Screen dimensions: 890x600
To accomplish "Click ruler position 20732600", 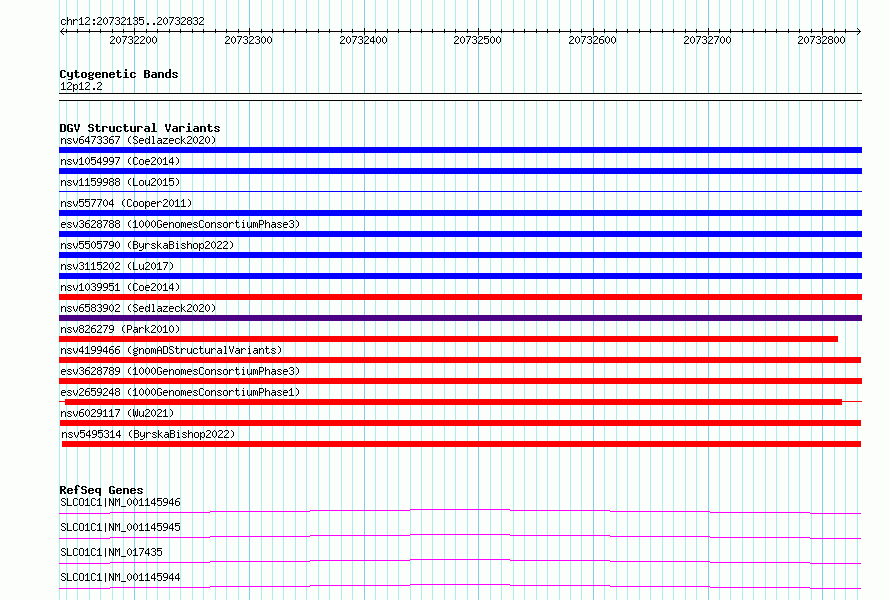I will tap(593, 40).
